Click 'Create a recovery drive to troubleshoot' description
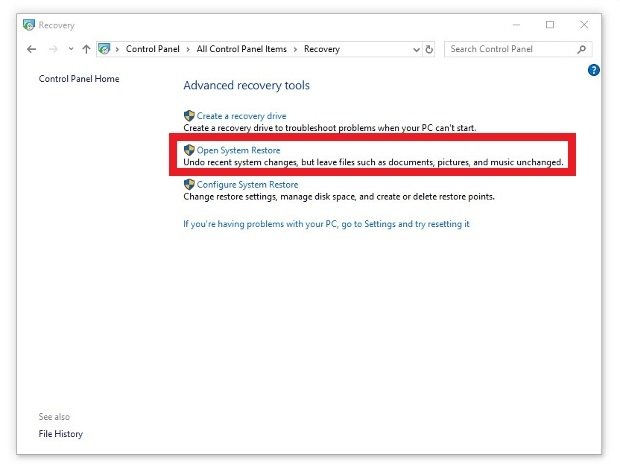 point(330,128)
